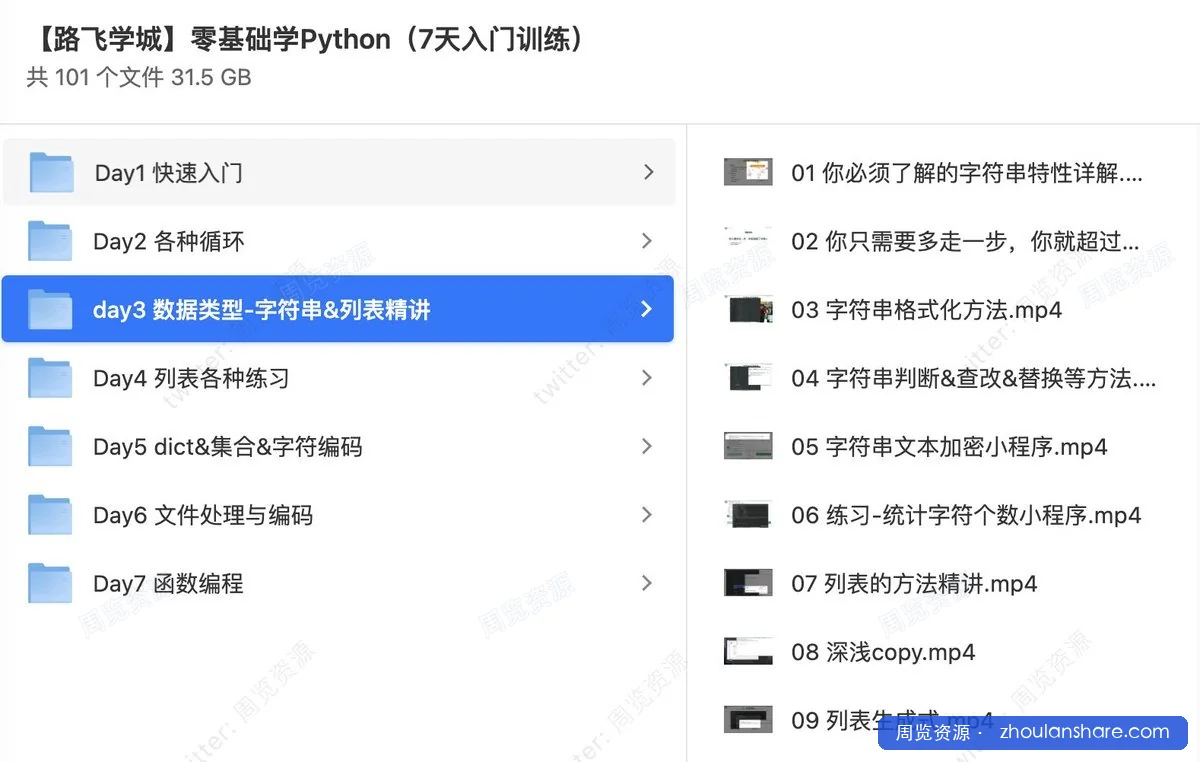
Task: Expand Day6 文件处理与编码 chevron
Action: coord(646,515)
